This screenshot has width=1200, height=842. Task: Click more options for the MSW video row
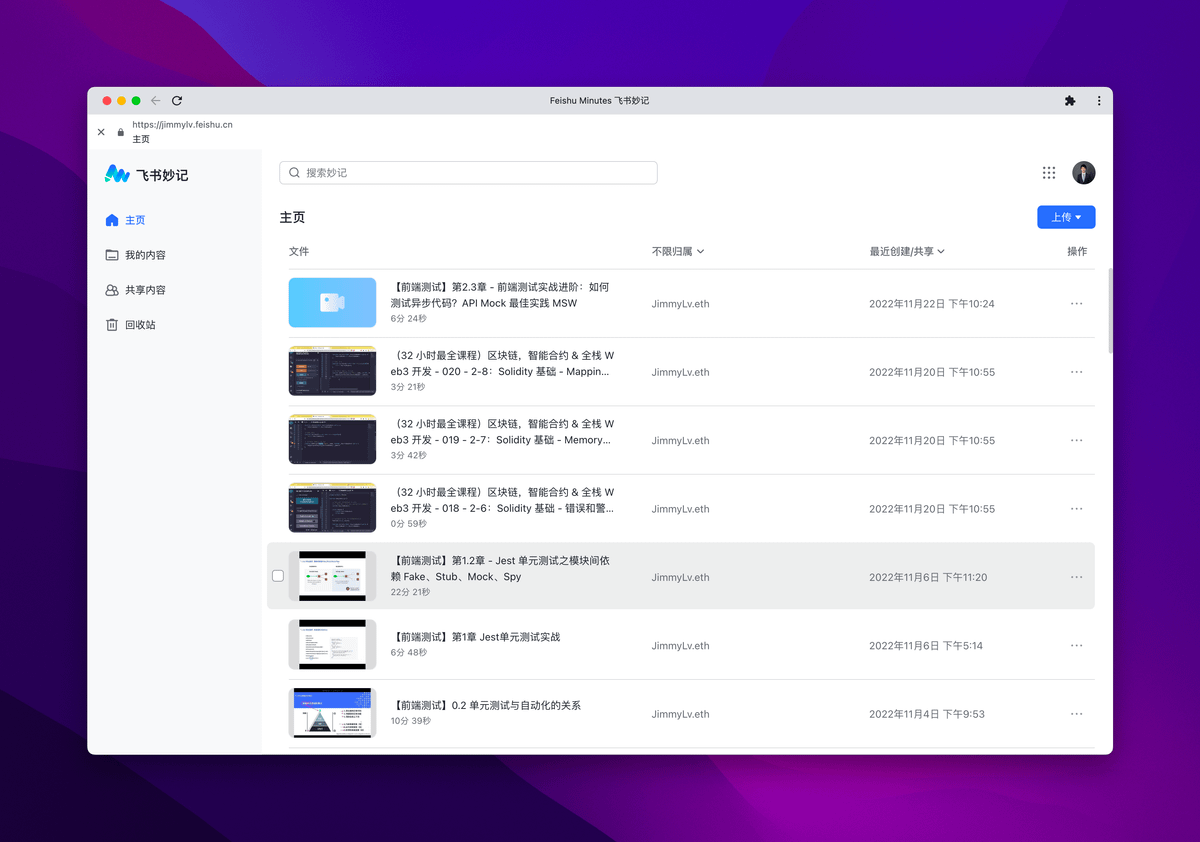(1076, 304)
